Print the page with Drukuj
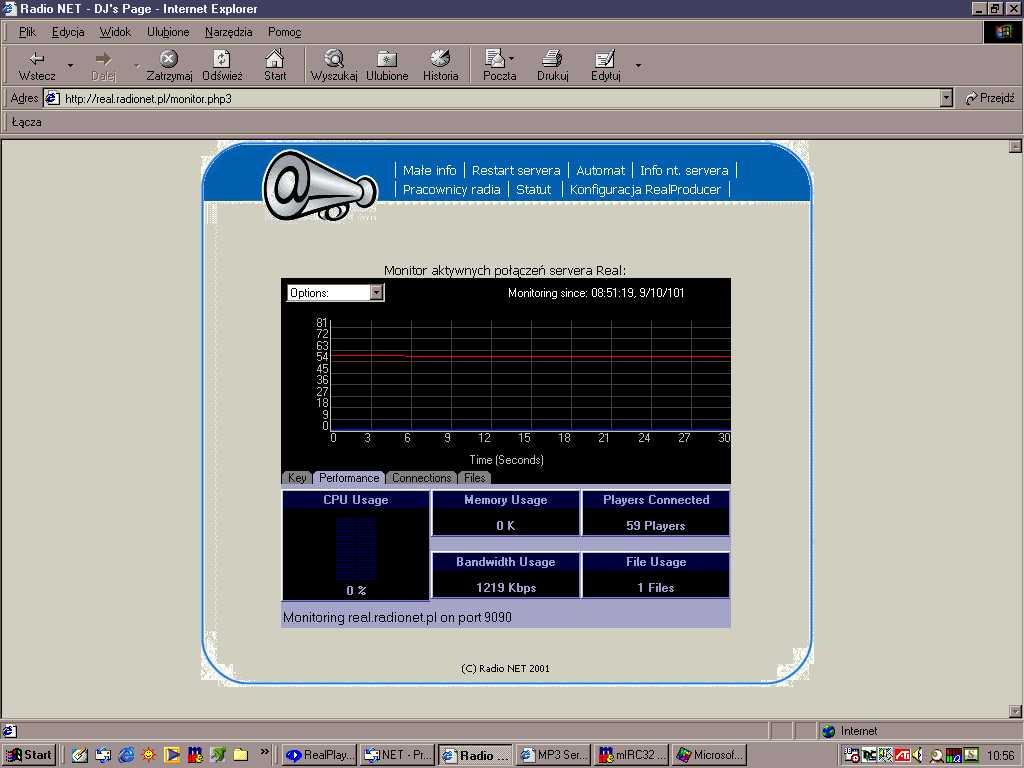 [552, 65]
